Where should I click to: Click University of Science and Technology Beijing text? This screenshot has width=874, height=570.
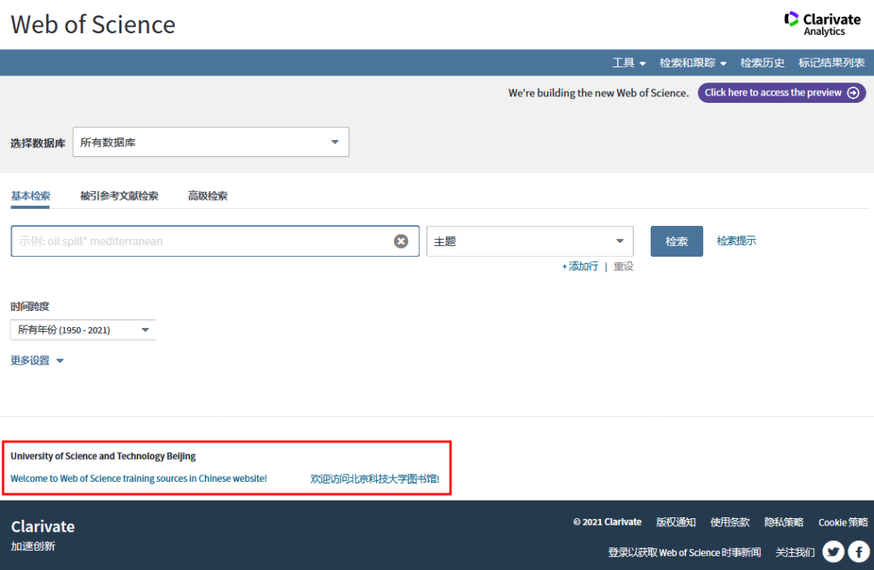tap(103, 456)
